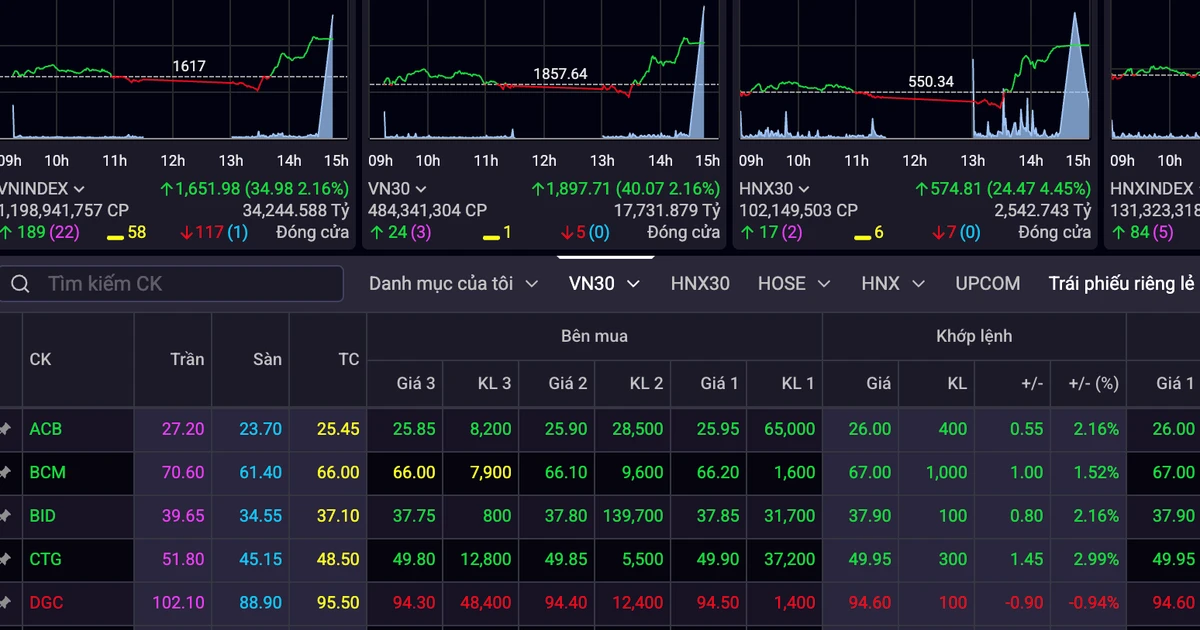Click the pin icon beside BID
Screen dimensions: 1200x630
pyautogui.click(x=6, y=517)
